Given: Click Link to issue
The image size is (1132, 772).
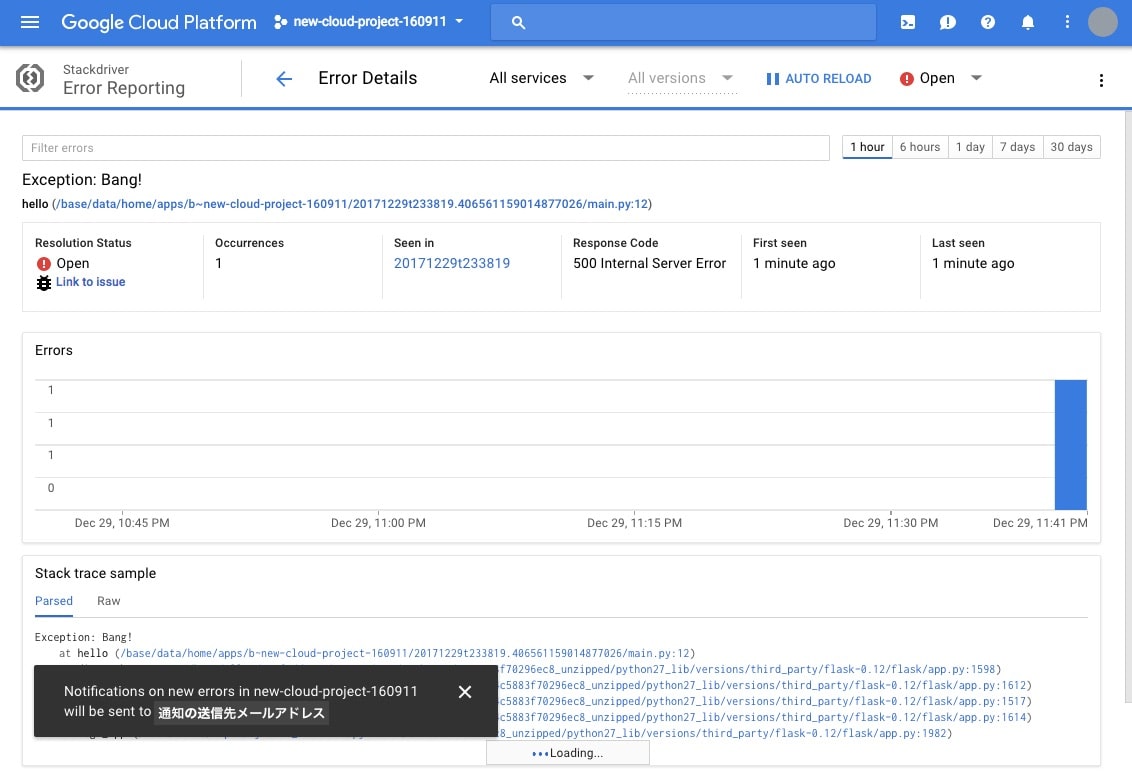Looking at the screenshot, I should pos(91,282).
